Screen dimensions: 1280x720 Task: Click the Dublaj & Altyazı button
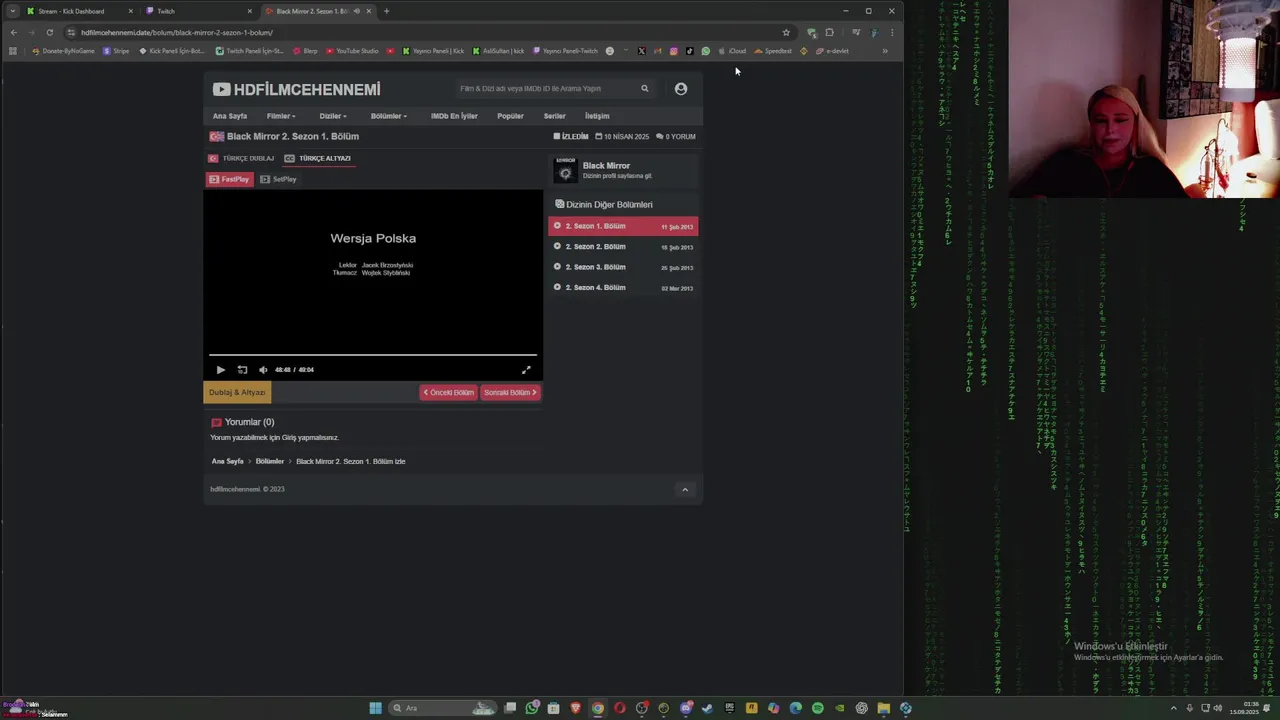pyautogui.click(x=237, y=393)
